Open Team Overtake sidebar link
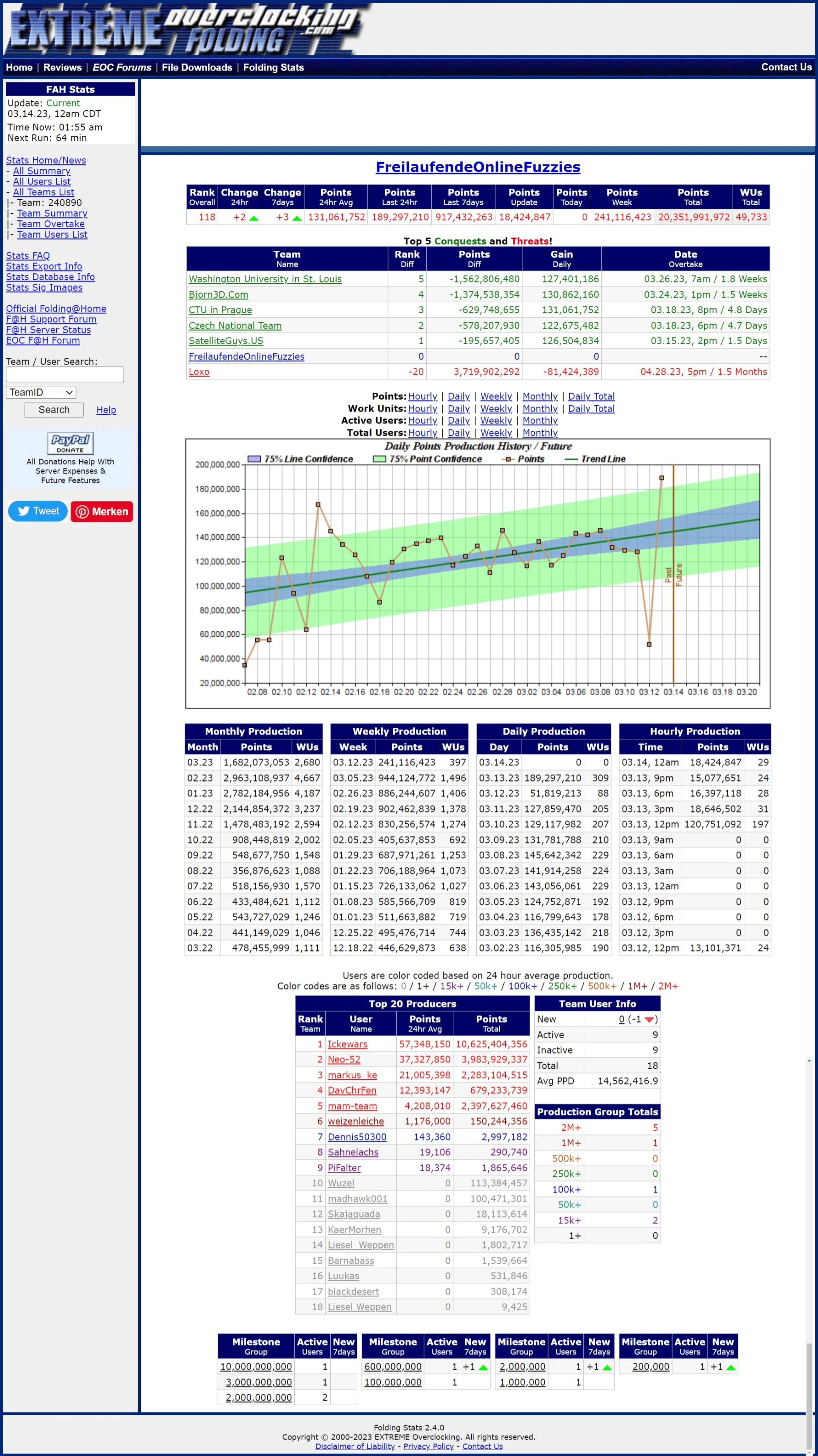 51,224
